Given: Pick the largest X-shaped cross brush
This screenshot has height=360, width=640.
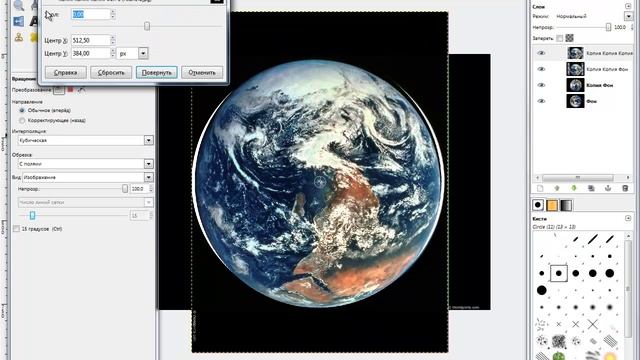Looking at the screenshot, I should 593,324.
